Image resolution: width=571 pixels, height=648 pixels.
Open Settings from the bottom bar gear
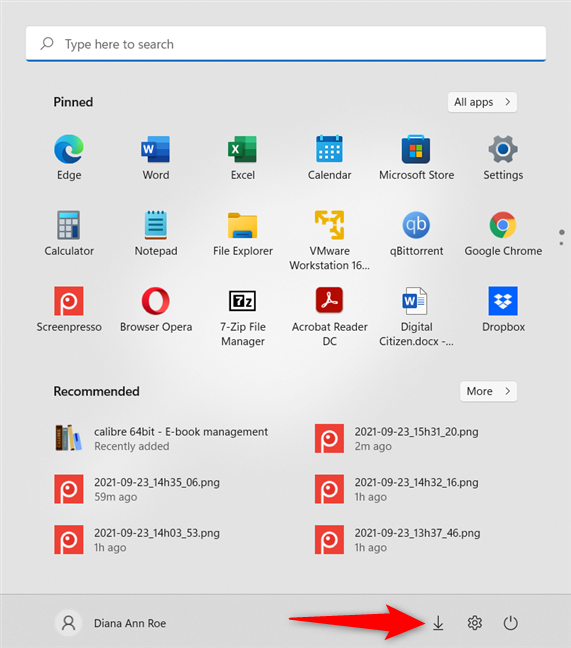[475, 623]
